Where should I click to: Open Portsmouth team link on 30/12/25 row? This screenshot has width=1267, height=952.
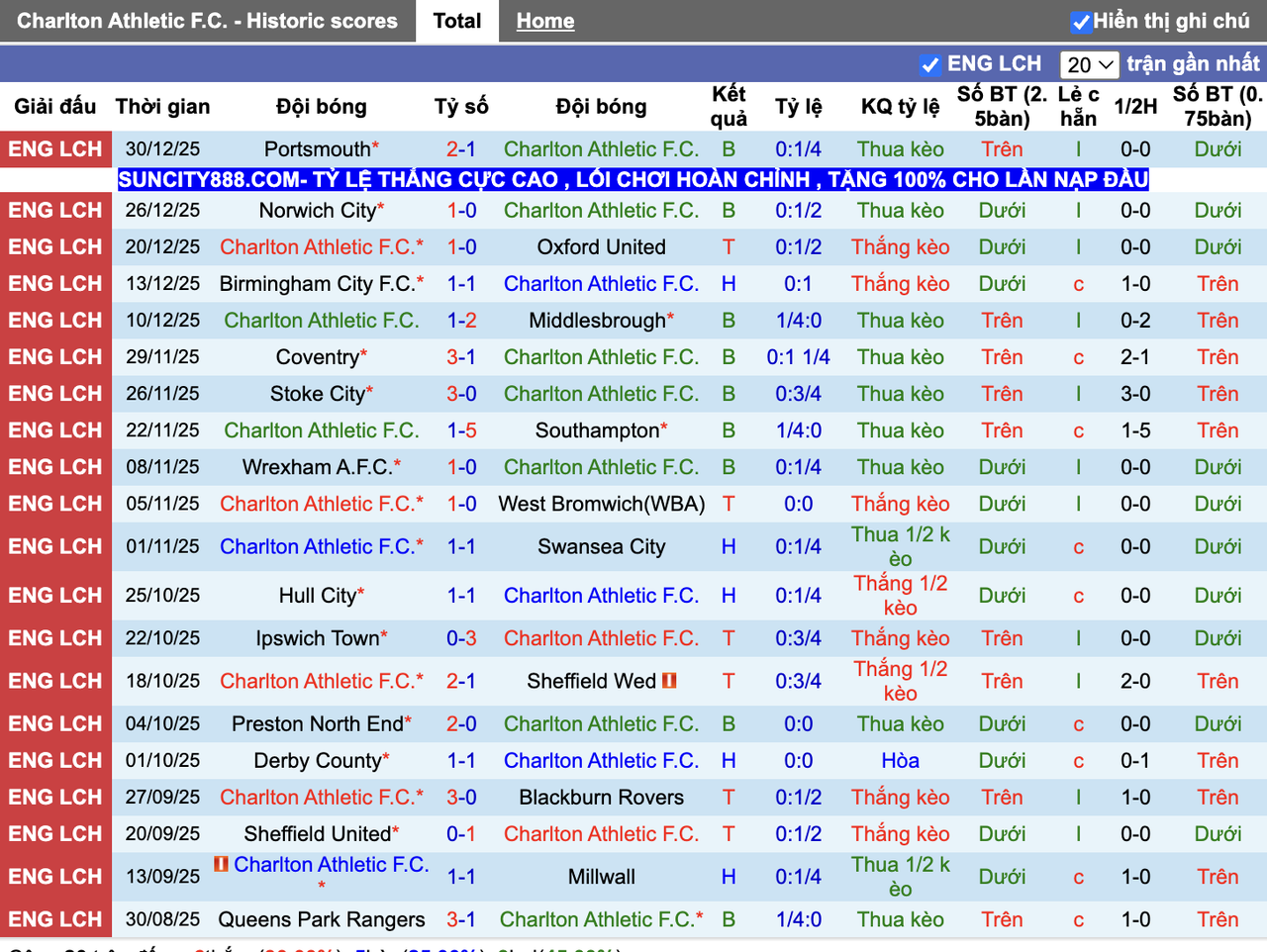click(x=318, y=149)
